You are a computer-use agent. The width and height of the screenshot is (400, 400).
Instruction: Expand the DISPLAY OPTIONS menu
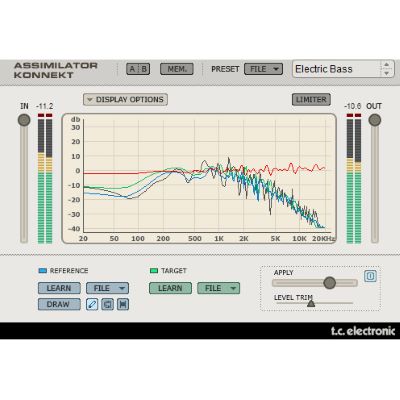point(125,99)
